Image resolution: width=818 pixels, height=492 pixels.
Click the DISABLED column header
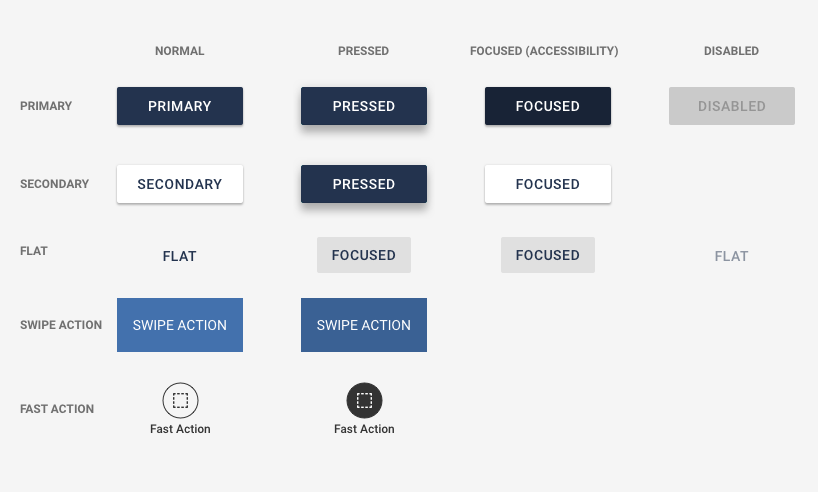tap(732, 51)
